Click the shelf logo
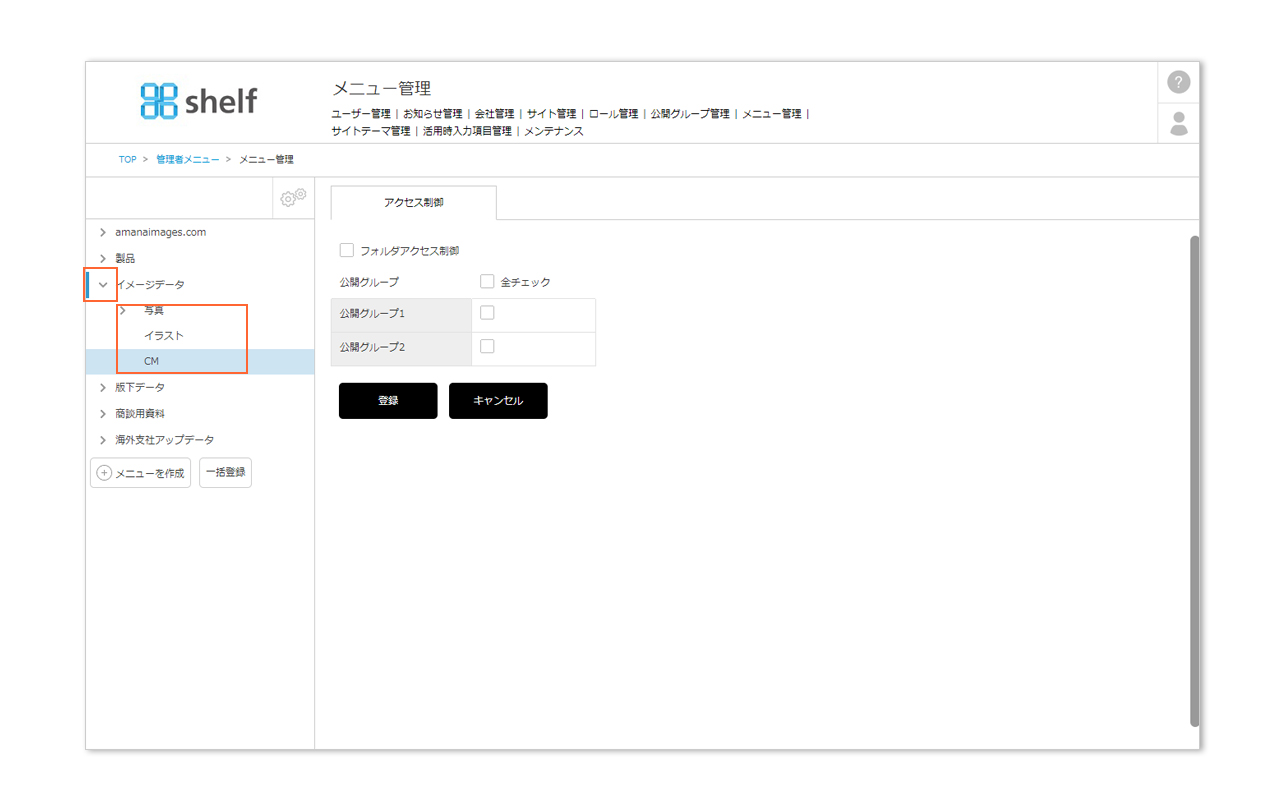The height and width of the screenshot is (800, 1280). pyautogui.click(x=199, y=100)
